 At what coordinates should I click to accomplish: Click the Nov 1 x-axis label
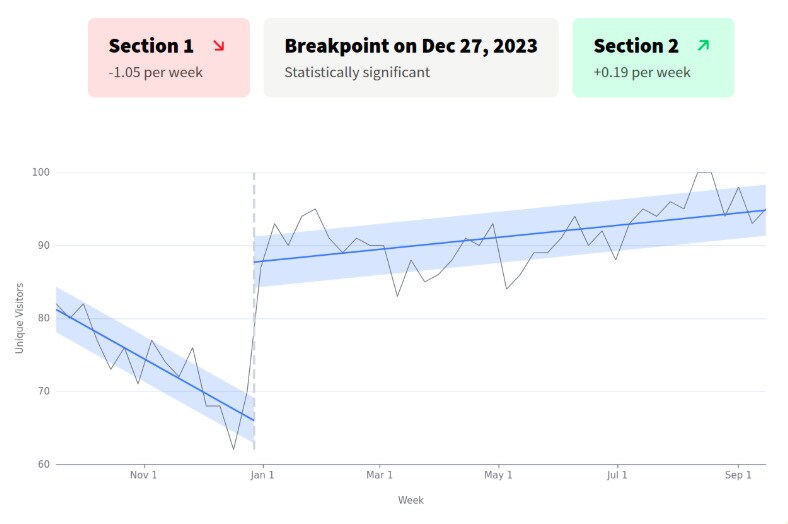(x=144, y=474)
